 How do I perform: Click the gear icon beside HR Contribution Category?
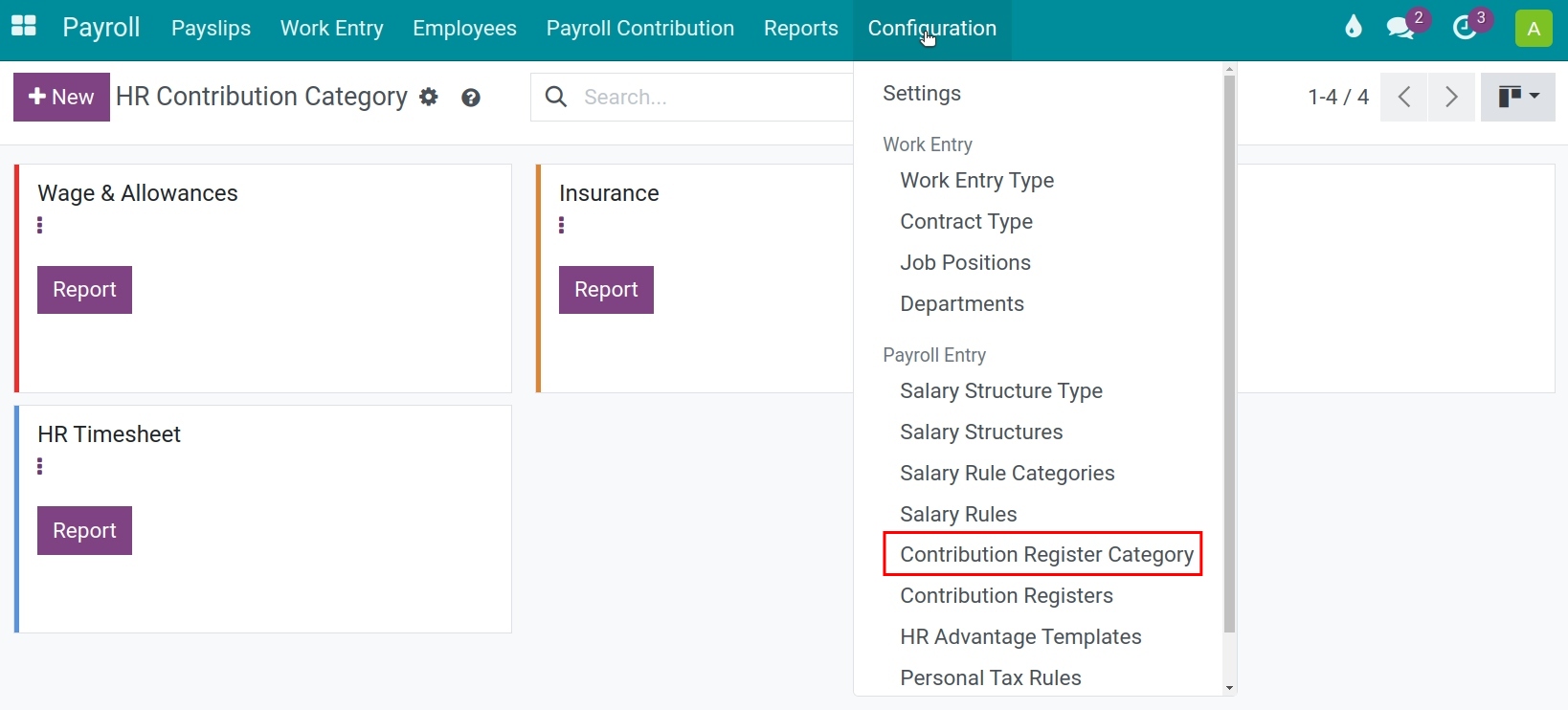point(429,97)
